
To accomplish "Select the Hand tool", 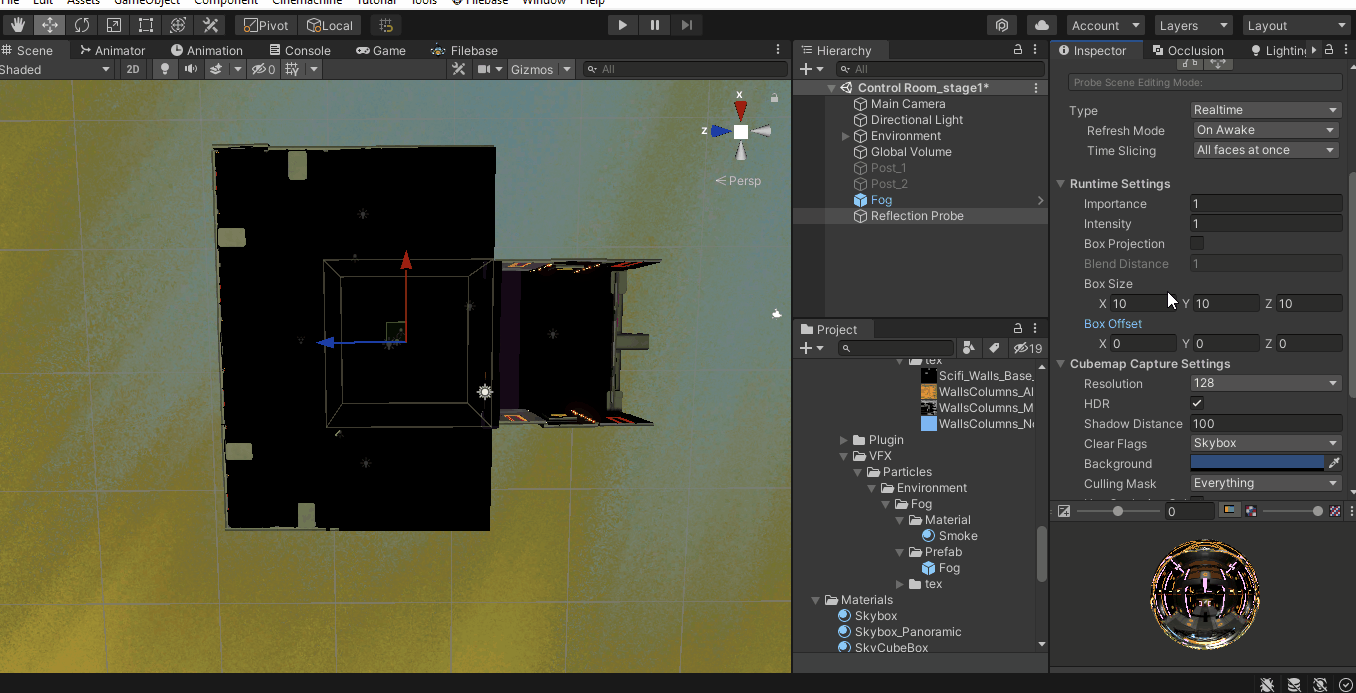I will pyautogui.click(x=18, y=25).
